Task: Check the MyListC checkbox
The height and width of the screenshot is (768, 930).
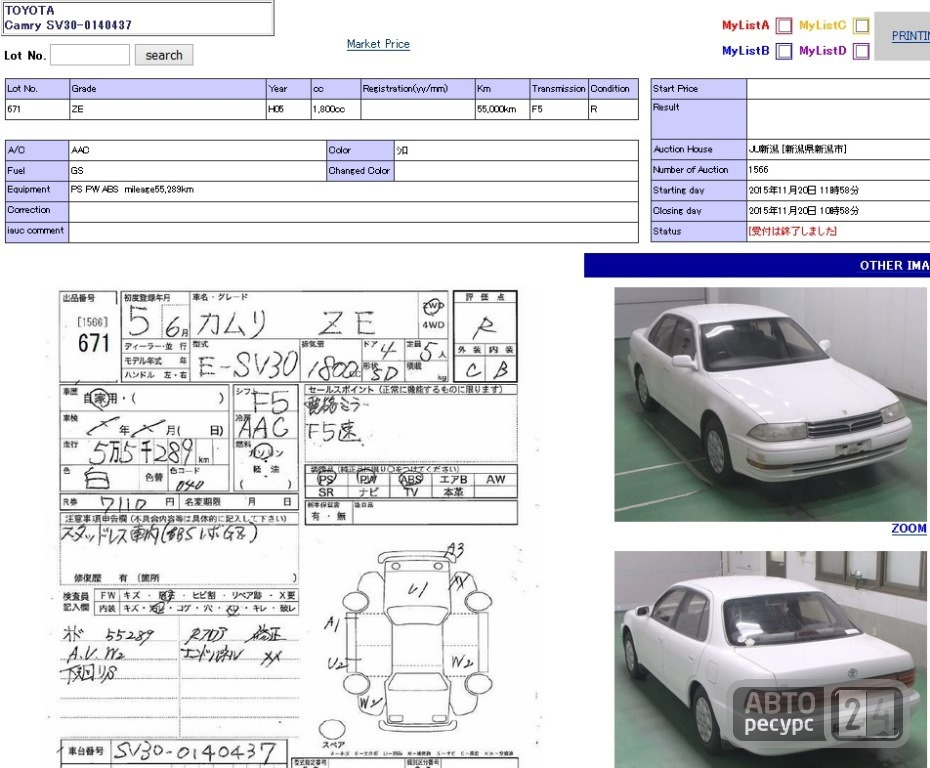Action: coord(861,26)
